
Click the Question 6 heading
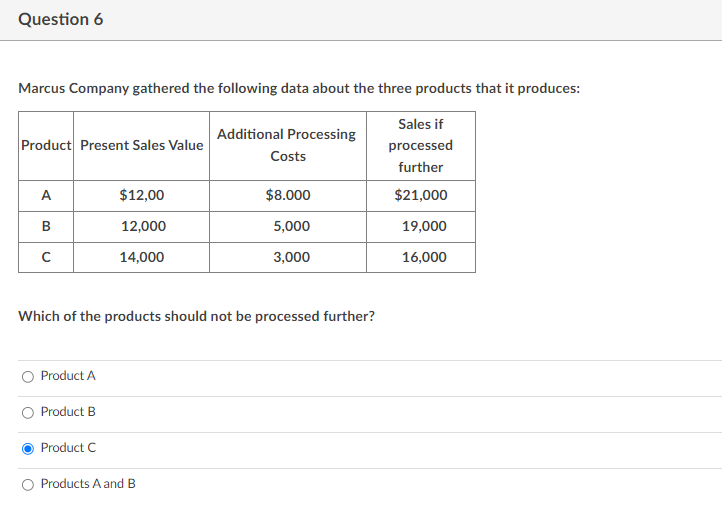(60, 19)
